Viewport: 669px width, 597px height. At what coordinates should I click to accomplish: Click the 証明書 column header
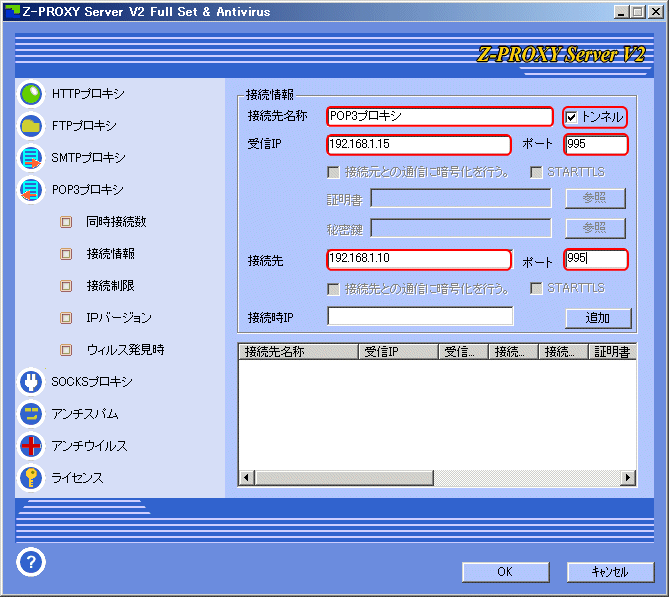tap(612, 352)
